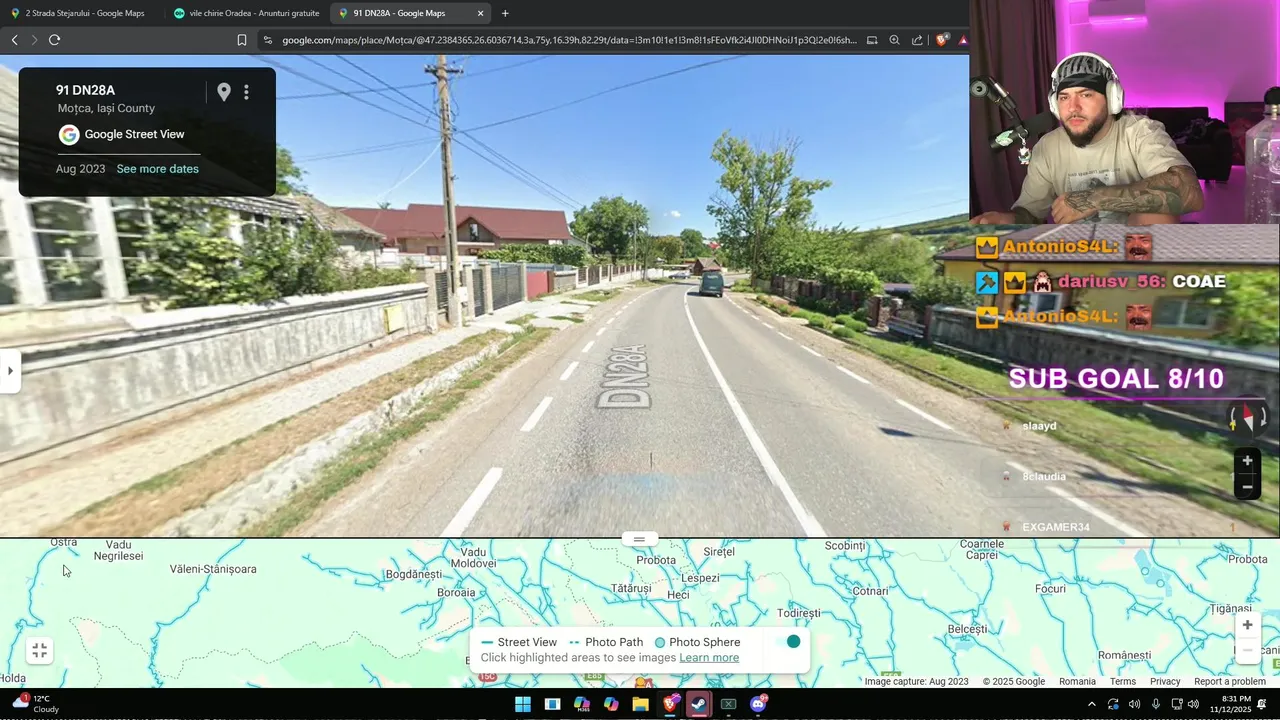This screenshot has height=720, width=1280.
Task: Click Românești label on the minimap
Action: pos(1125,655)
